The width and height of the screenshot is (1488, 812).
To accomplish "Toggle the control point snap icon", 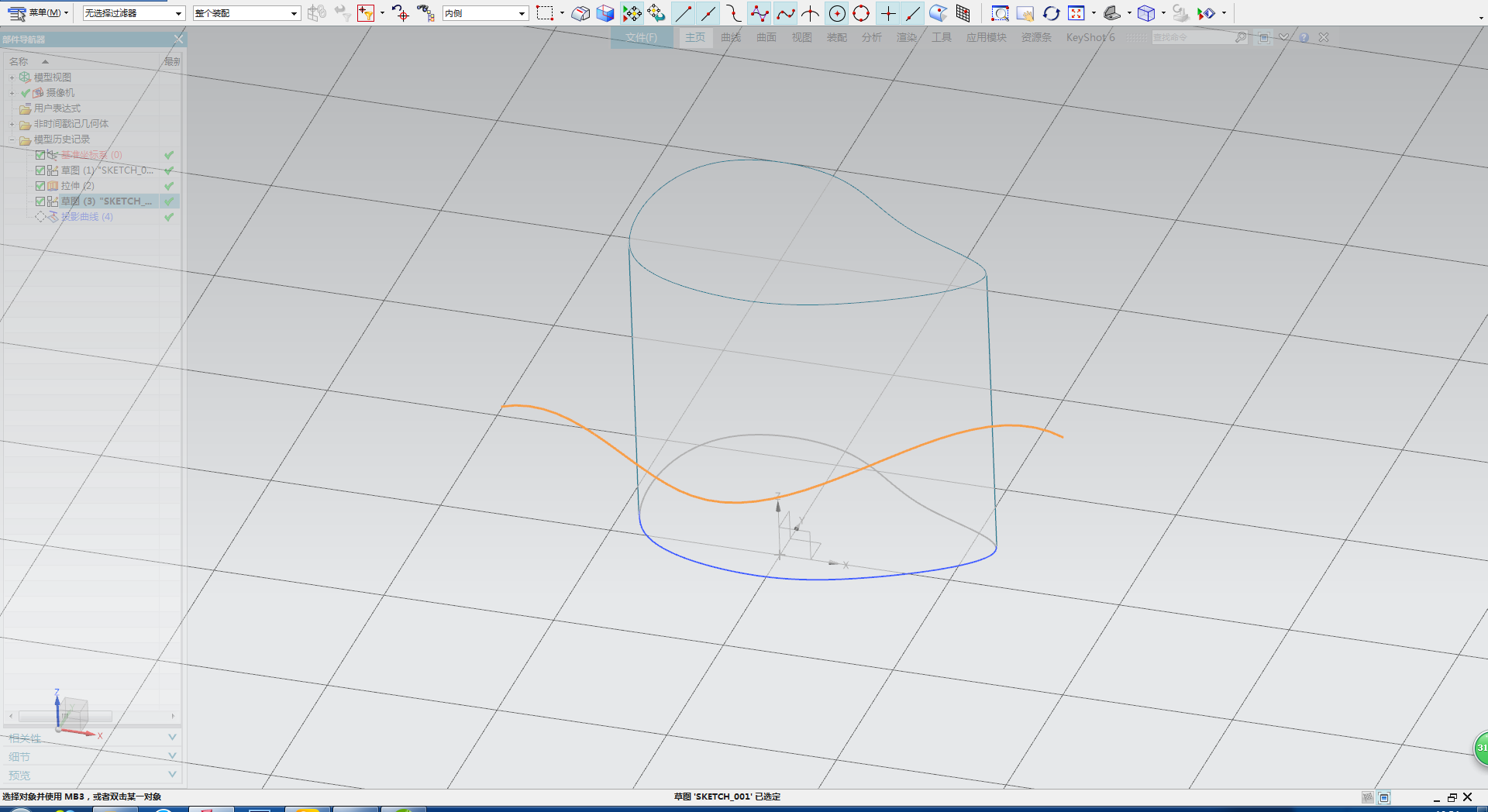I will point(734,13).
